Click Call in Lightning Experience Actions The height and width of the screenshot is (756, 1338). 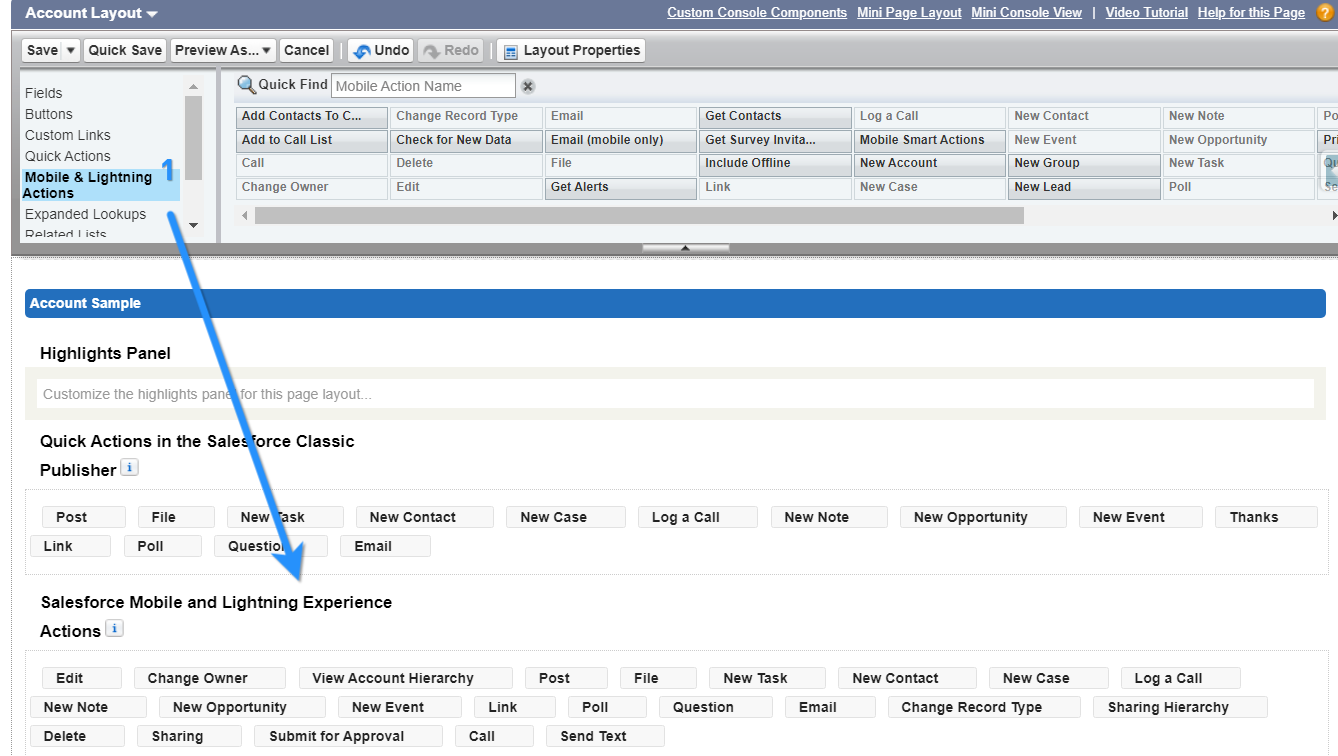[496, 736]
